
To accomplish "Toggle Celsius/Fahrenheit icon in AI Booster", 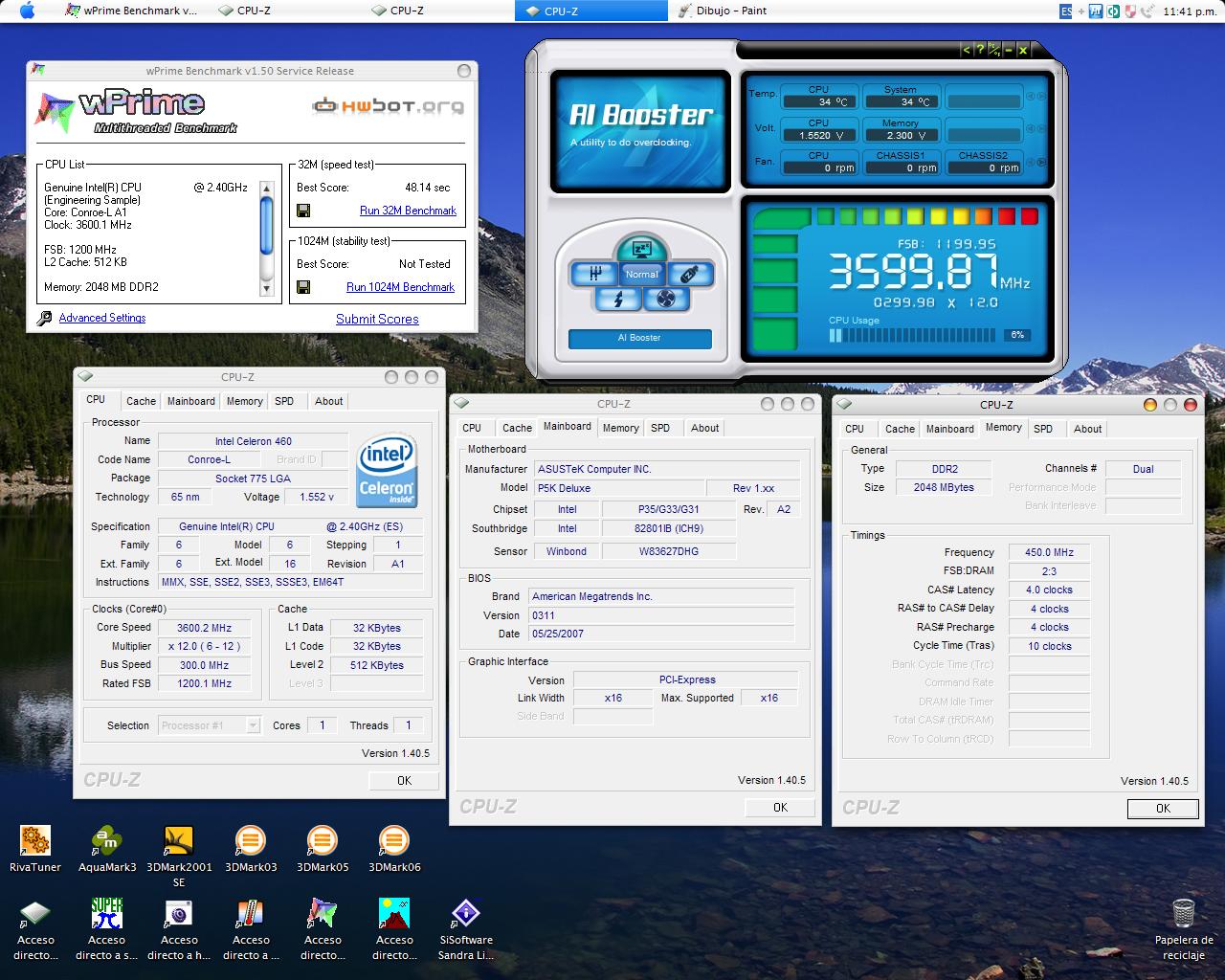I will (995, 50).
